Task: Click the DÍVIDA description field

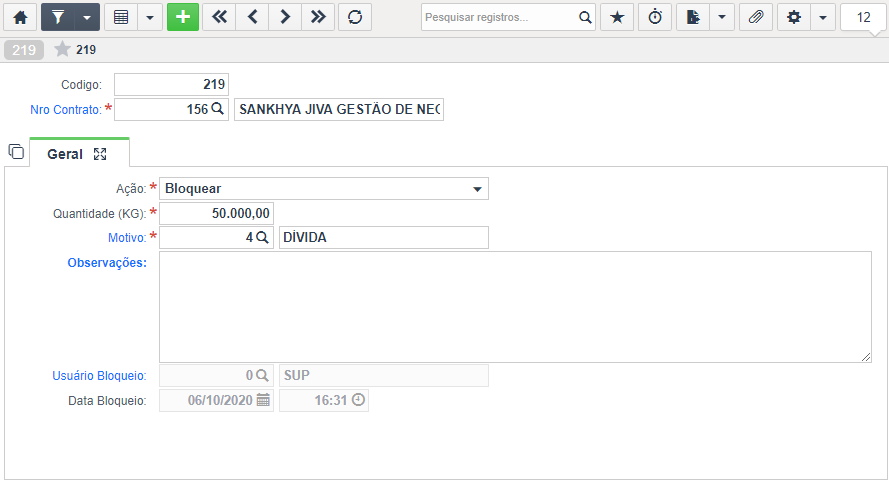Action: (384, 238)
